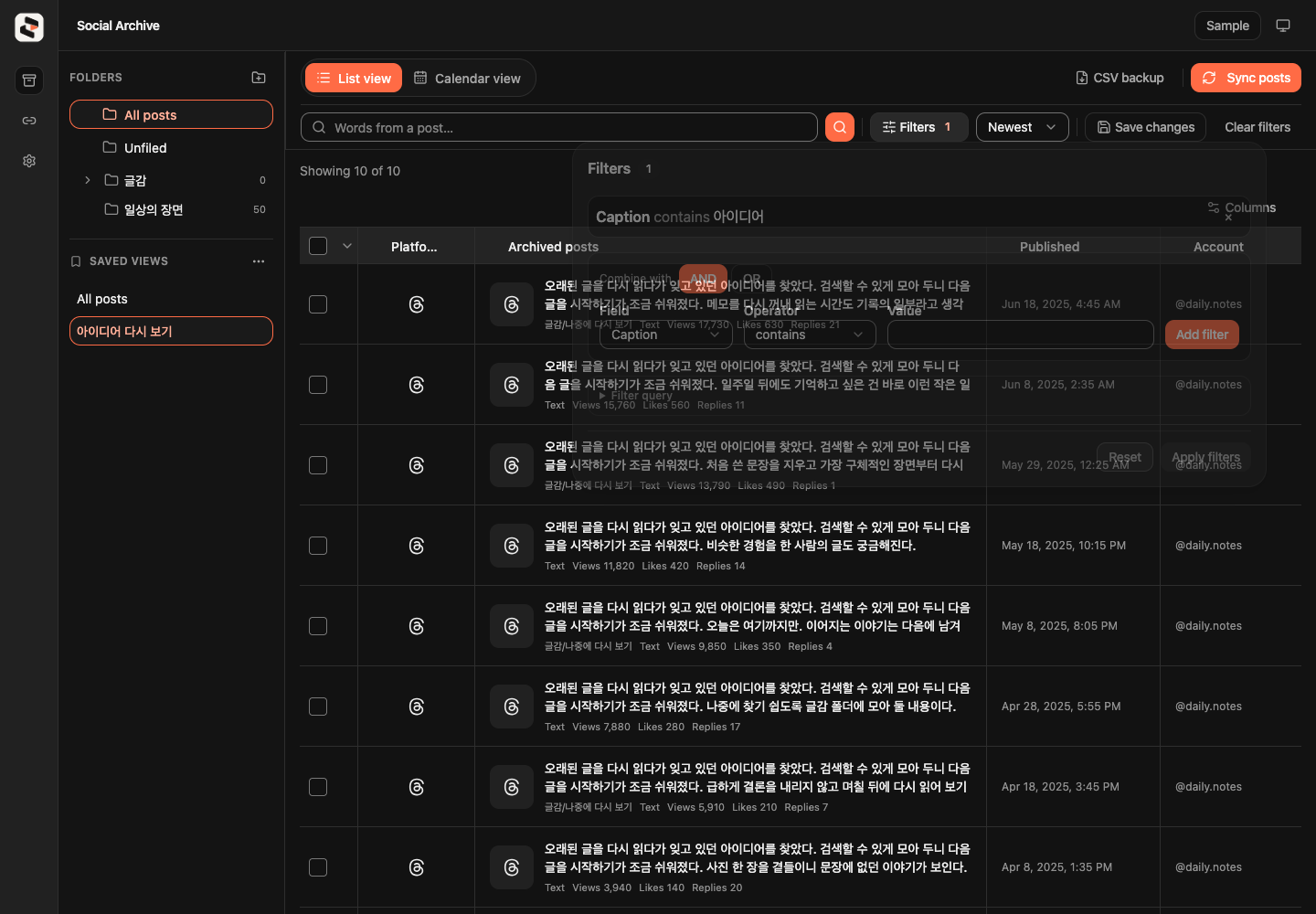Remove the Caption contains 아이디어 filter chip
1316x914 pixels.
coord(1228,218)
